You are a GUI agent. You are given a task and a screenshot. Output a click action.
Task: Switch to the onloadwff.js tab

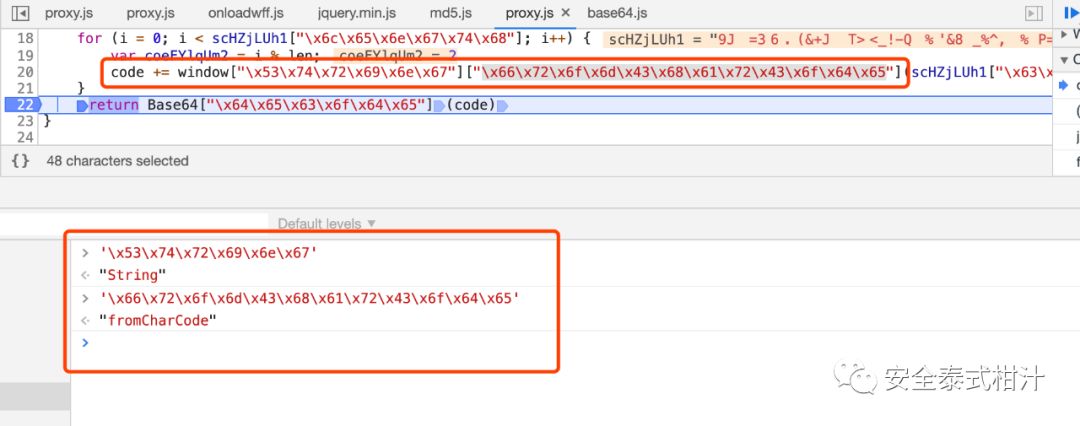245,13
